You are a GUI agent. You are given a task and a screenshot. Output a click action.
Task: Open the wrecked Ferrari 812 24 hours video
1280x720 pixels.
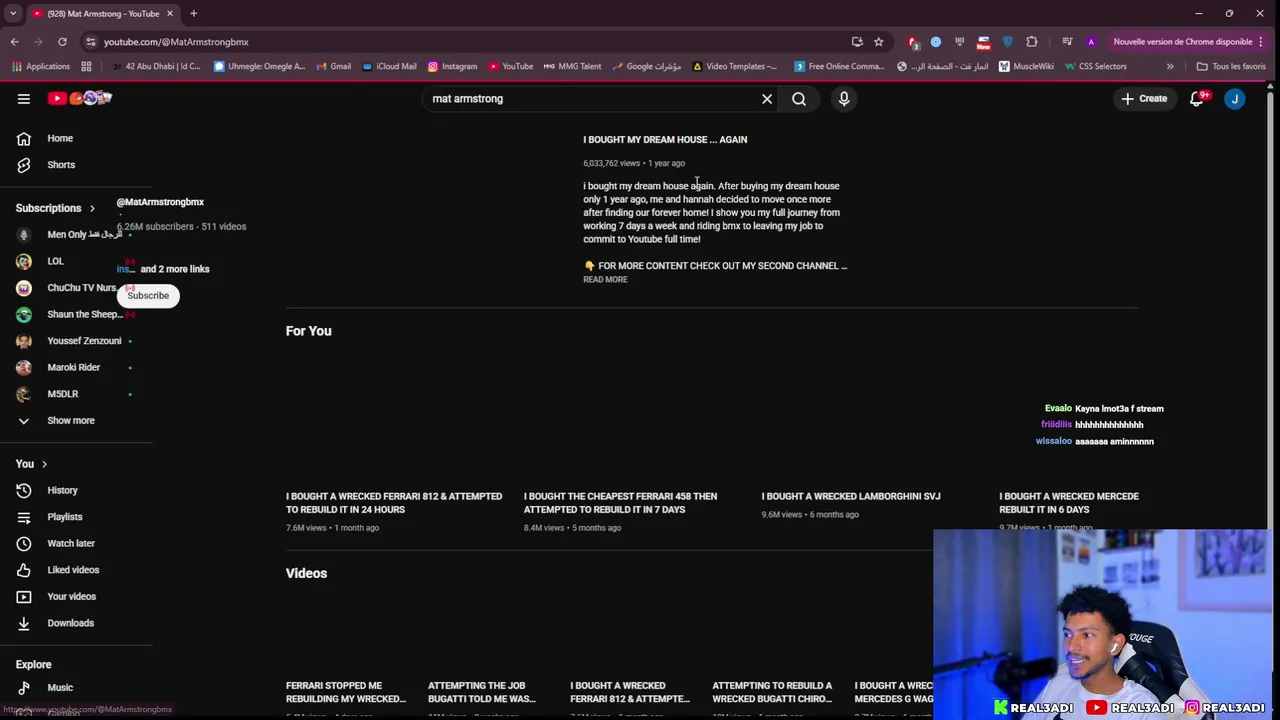tap(394, 503)
